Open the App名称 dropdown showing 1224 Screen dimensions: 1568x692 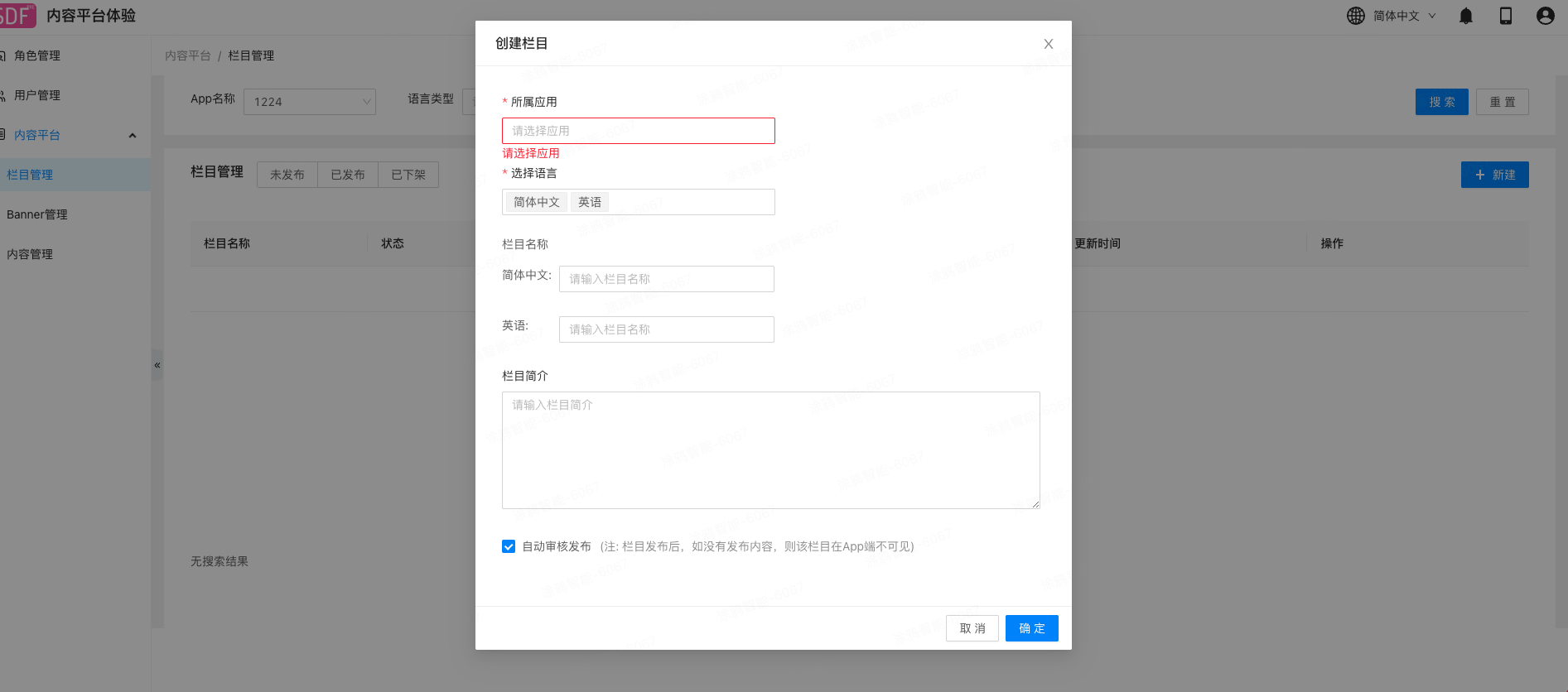310,102
